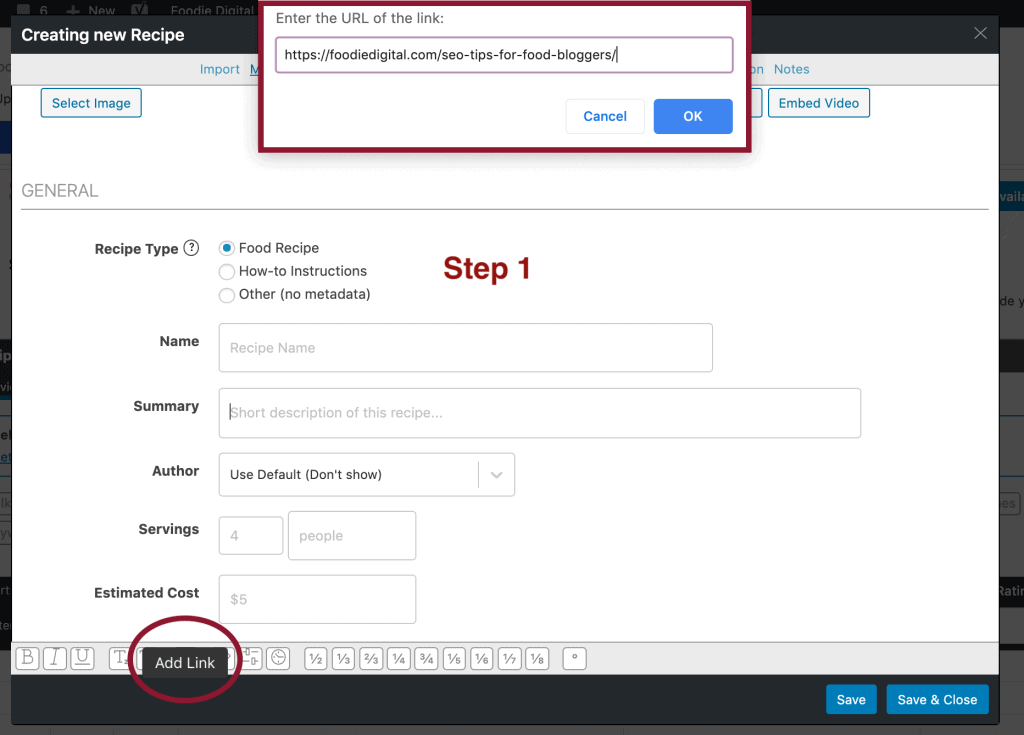1024x735 pixels.
Task: Insert the ⅐ fraction character
Action: pos(509,659)
